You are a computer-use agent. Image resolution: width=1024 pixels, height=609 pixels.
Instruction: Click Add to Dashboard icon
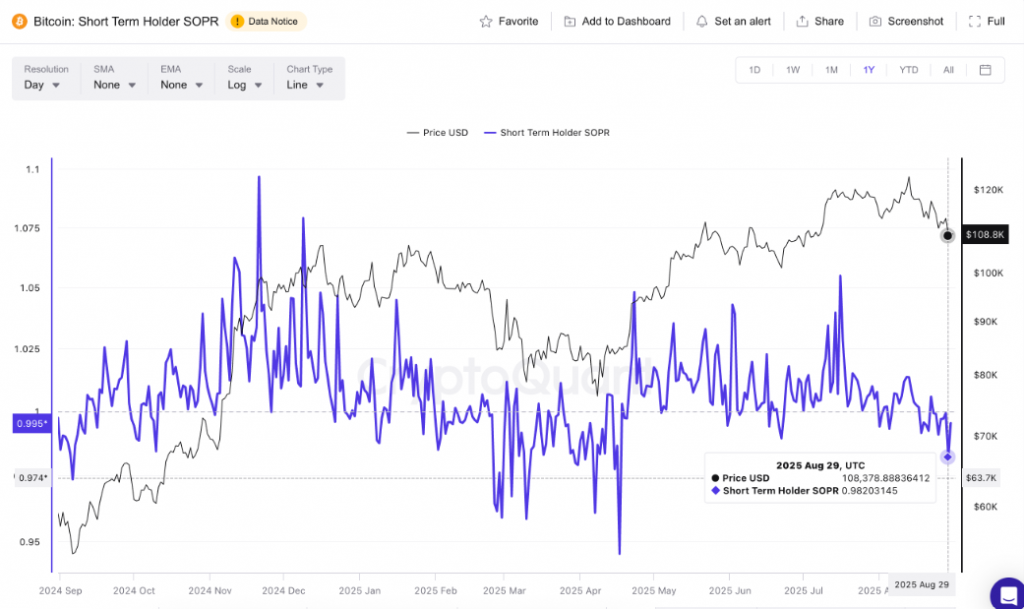[569, 21]
